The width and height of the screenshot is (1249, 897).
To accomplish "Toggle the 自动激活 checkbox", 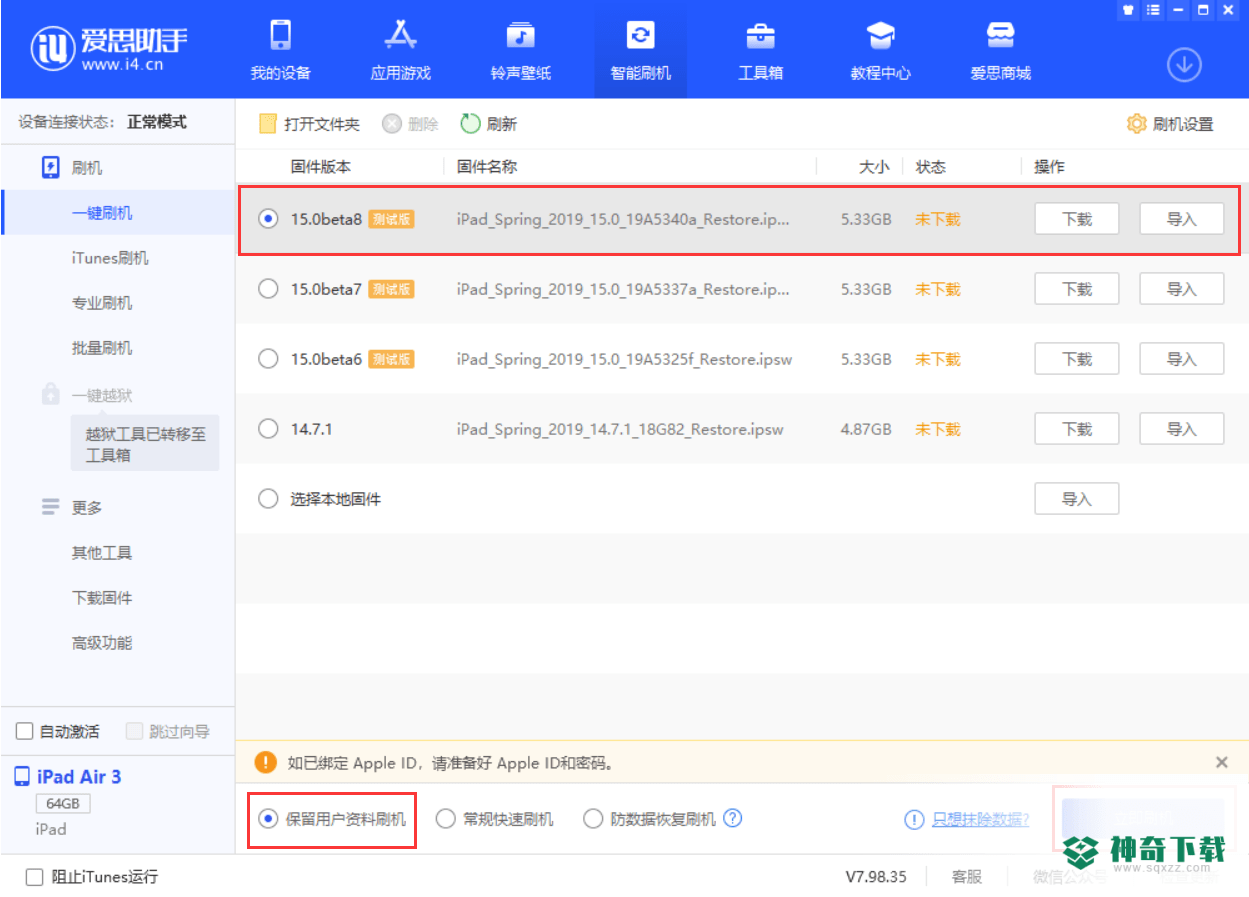I will (x=25, y=732).
